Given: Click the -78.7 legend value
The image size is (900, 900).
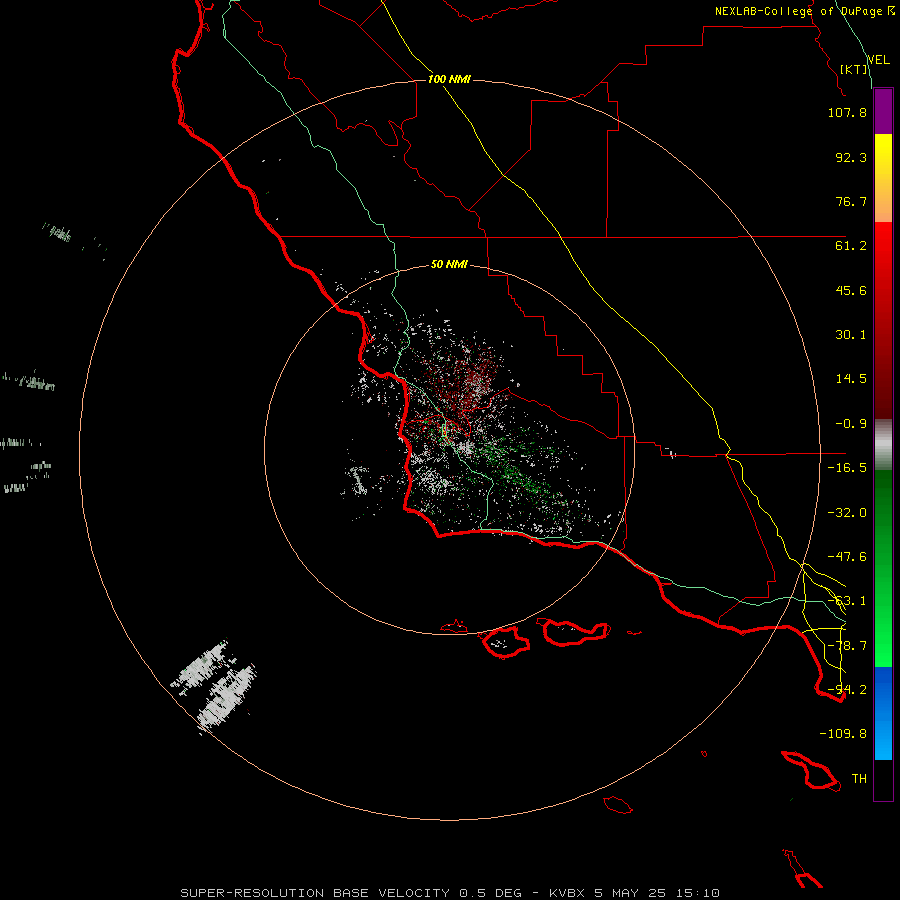Looking at the screenshot, I should pos(847,646).
